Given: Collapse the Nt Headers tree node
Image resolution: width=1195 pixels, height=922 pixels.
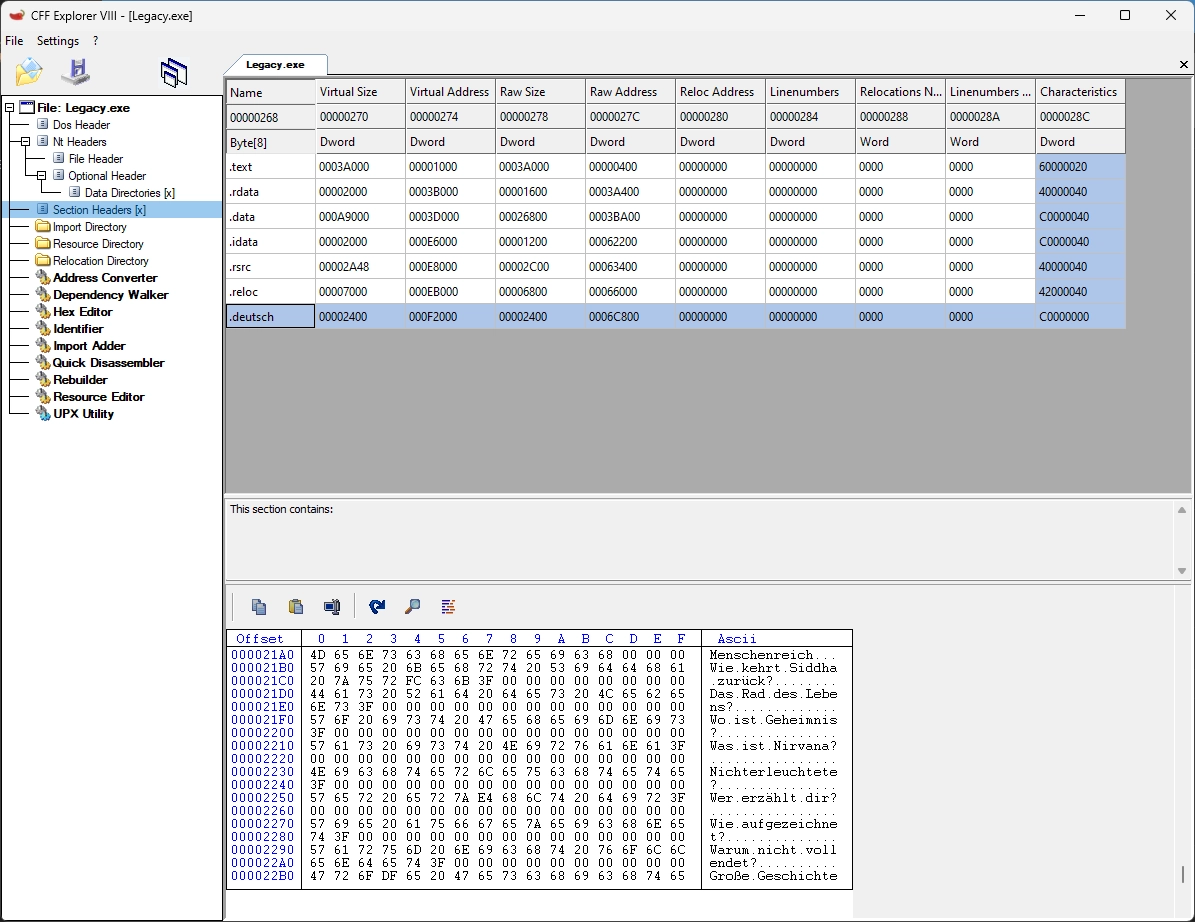Looking at the screenshot, I should point(25,142).
